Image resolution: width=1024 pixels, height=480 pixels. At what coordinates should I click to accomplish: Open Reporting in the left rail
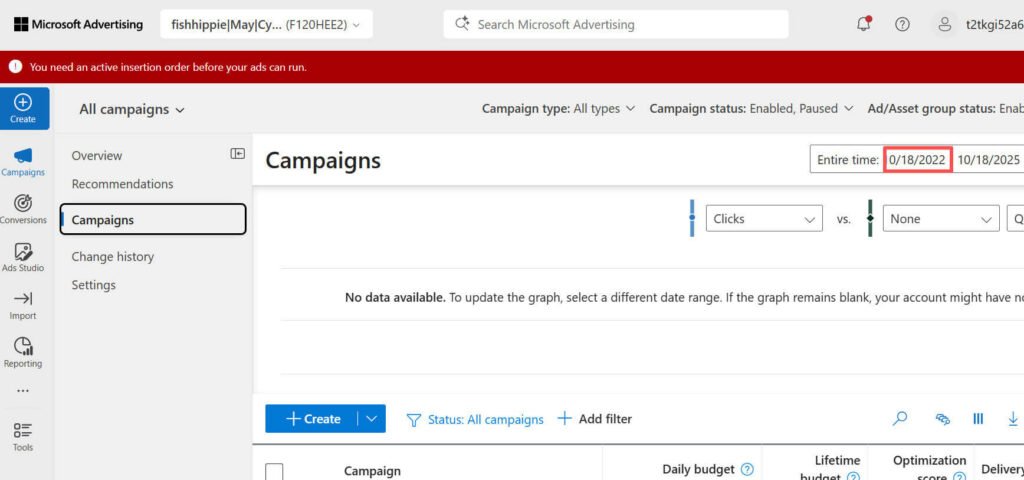tap(23, 353)
